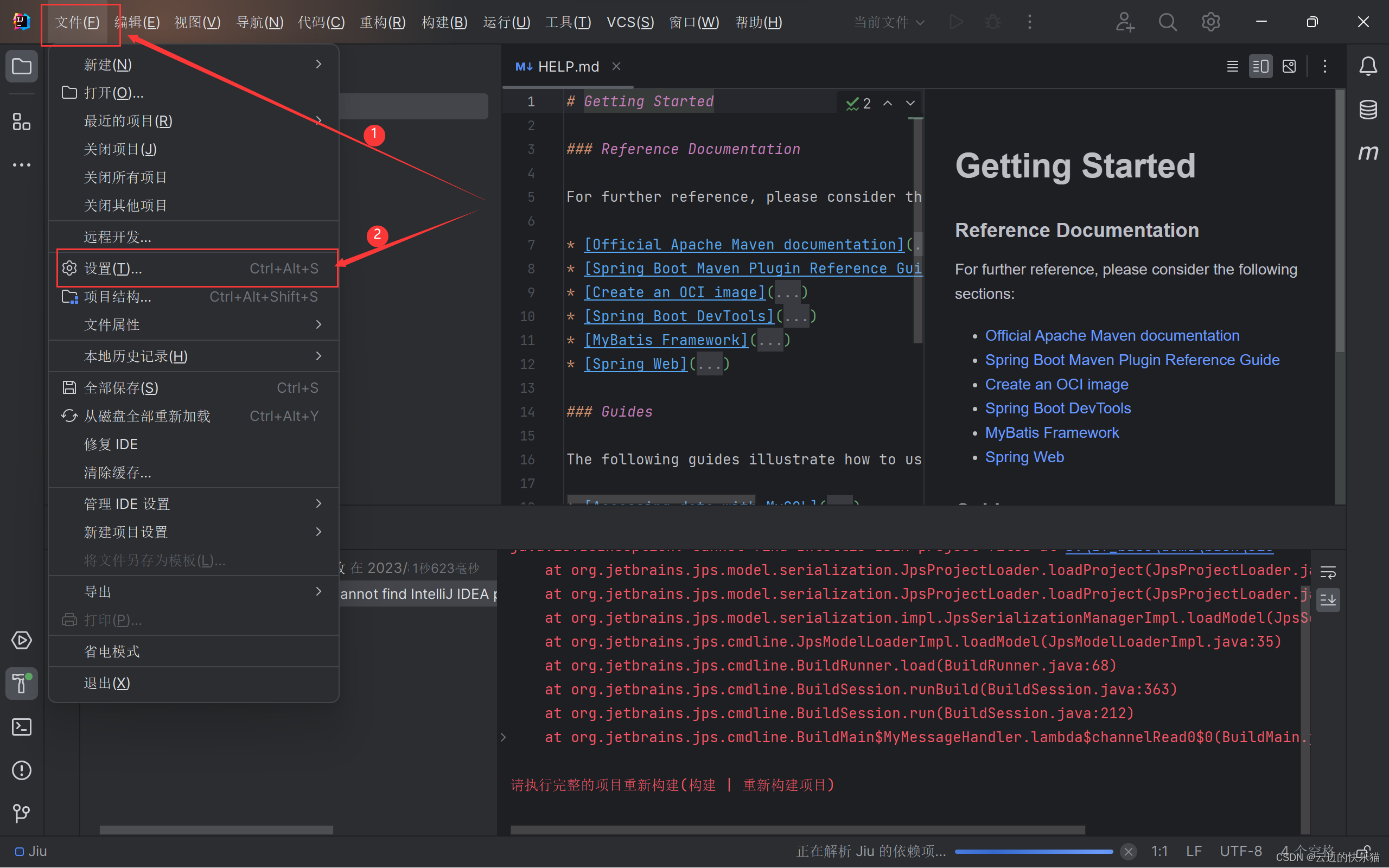This screenshot has width=1389, height=868.
Task: Go to previous highlighted problem arrow
Action: pyautogui.click(x=887, y=103)
